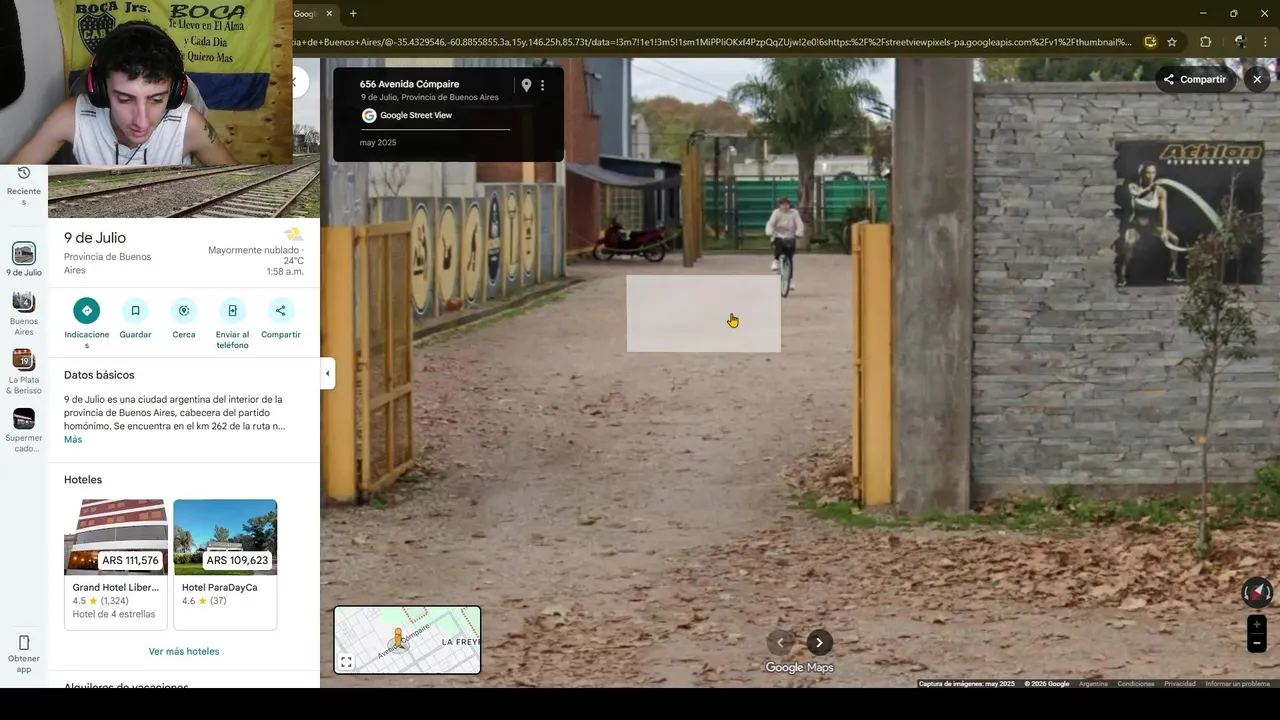Send to phone with Enviar al teléfono icon

(x=232, y=311)
